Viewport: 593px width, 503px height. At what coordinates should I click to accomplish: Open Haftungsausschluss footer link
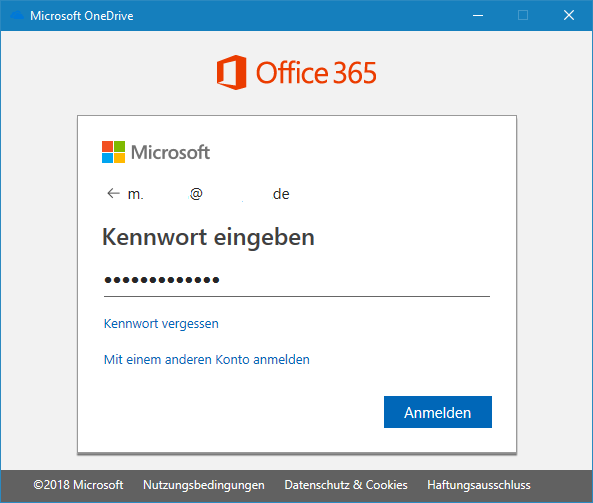479,485
